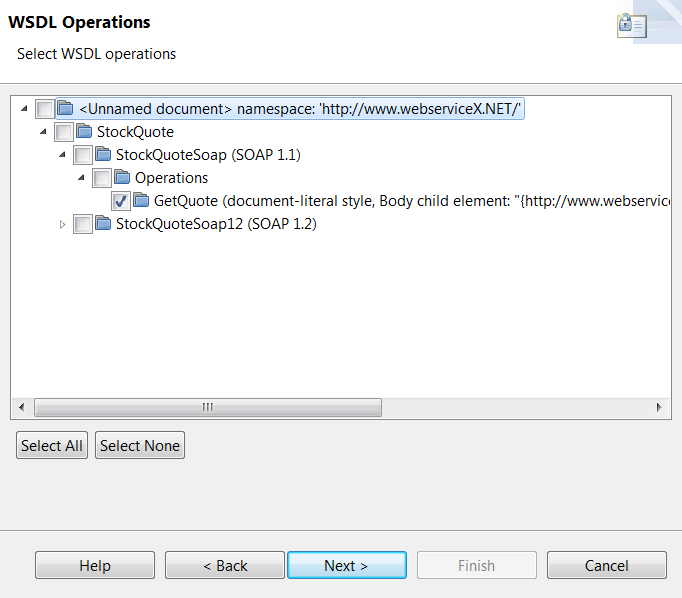682x598 pixels.
Task: Collapse the Unnamed document tree node
Action: point(24,108)
